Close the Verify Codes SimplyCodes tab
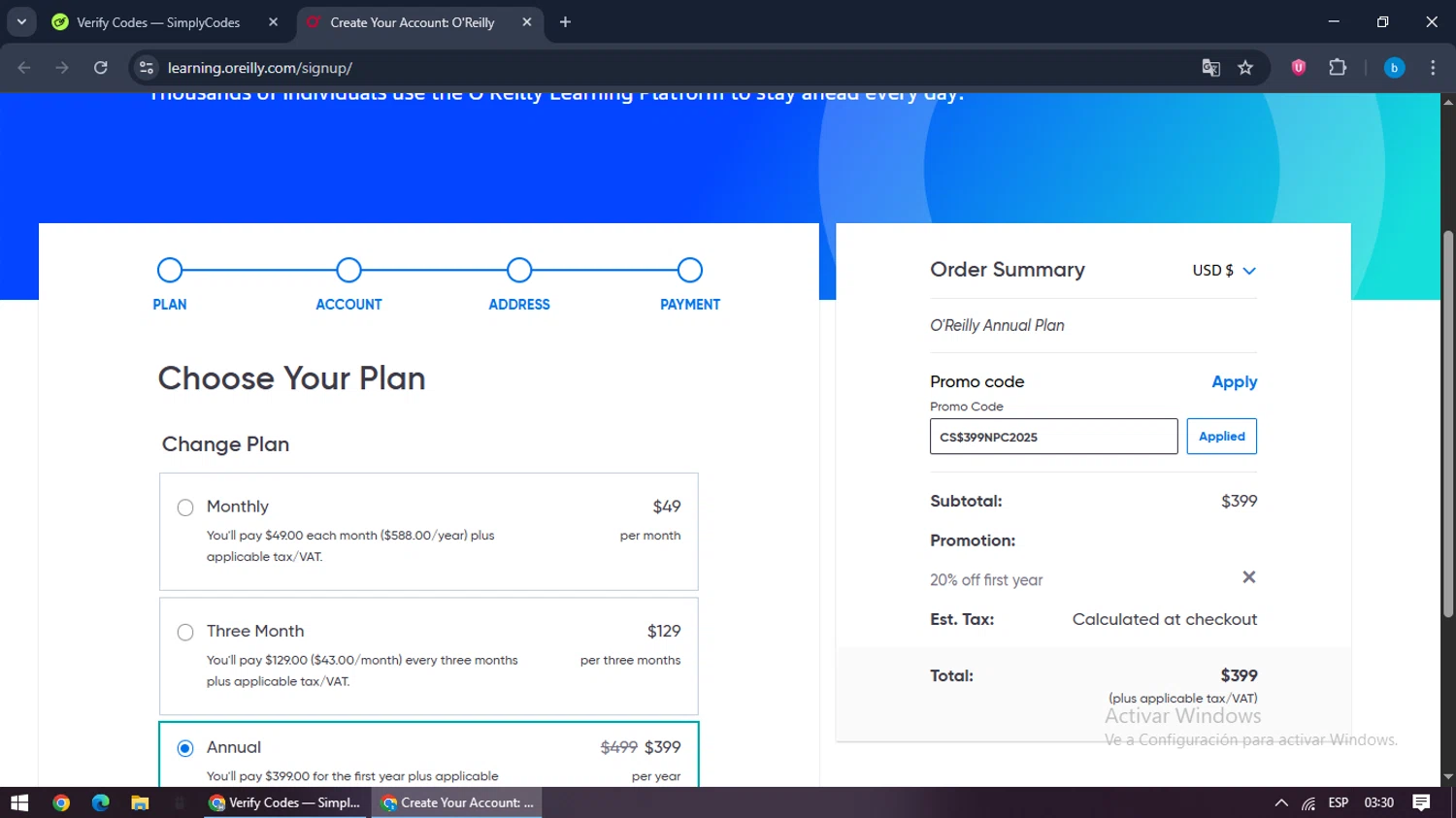 point(273,22)
